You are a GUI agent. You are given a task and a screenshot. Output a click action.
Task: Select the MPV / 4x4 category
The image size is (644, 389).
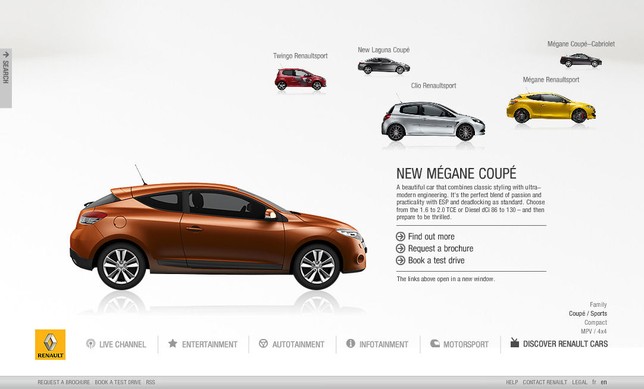point(594,331)
